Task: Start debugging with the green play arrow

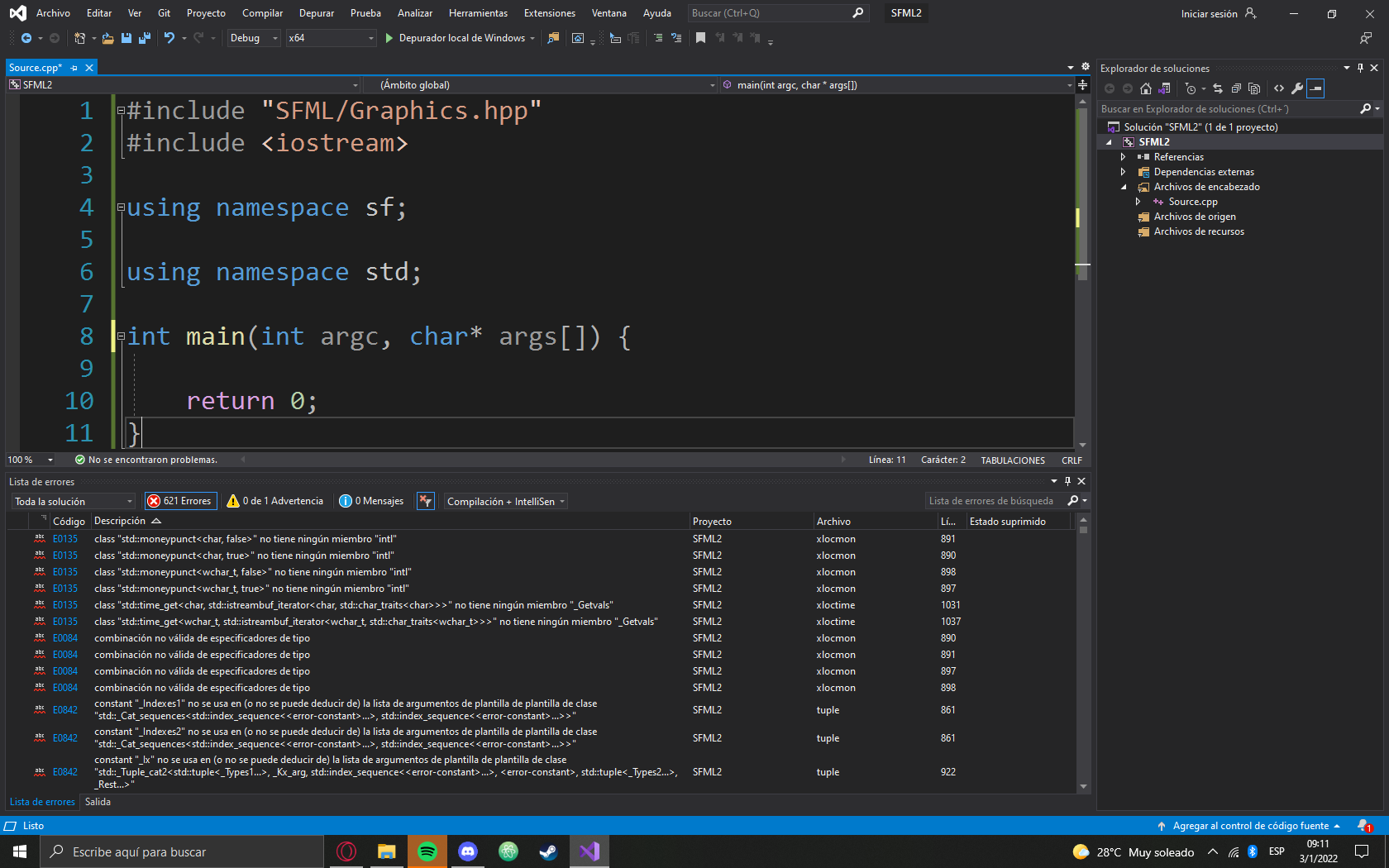Action: [389, 38]
